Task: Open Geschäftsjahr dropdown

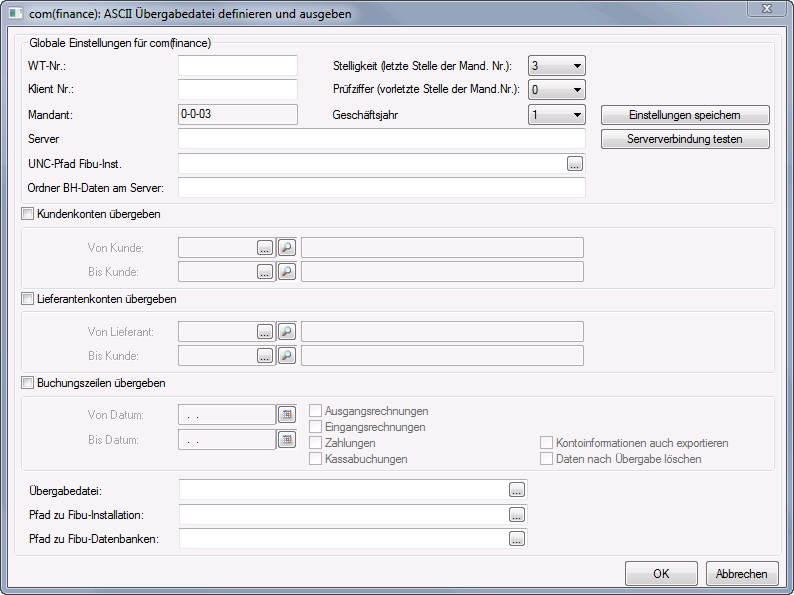Action: point(557,115)
